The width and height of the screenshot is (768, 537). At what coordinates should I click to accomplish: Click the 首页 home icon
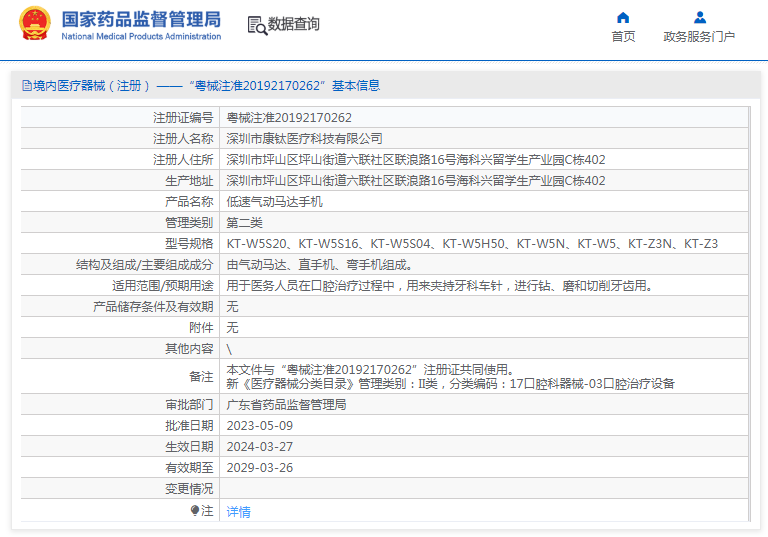coord(623,18)
